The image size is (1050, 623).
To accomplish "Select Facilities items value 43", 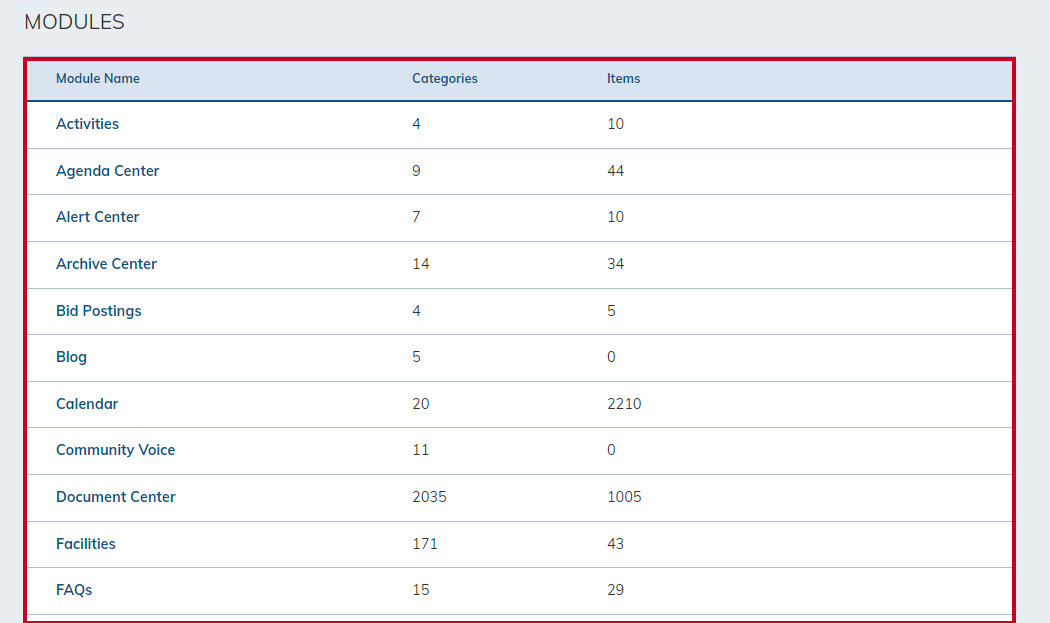I will click(x=615, y=544).
